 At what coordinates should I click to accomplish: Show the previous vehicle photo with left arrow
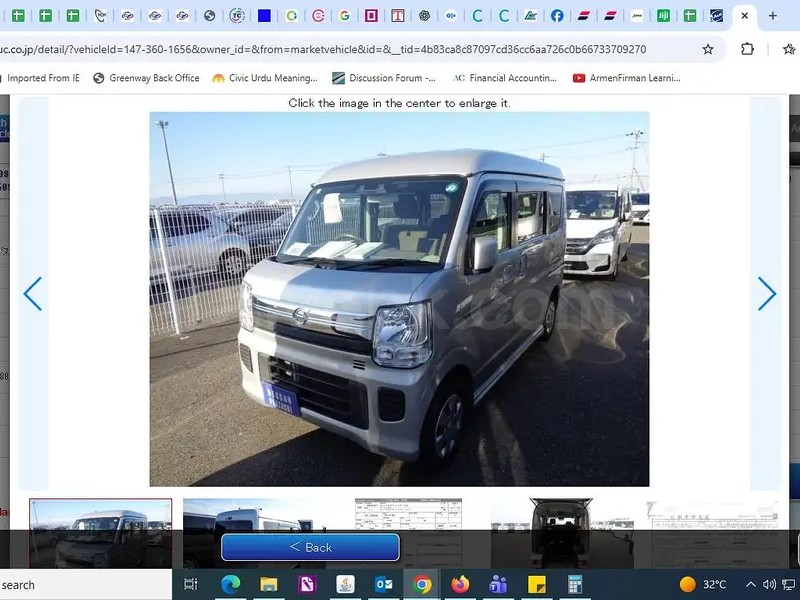33,294
